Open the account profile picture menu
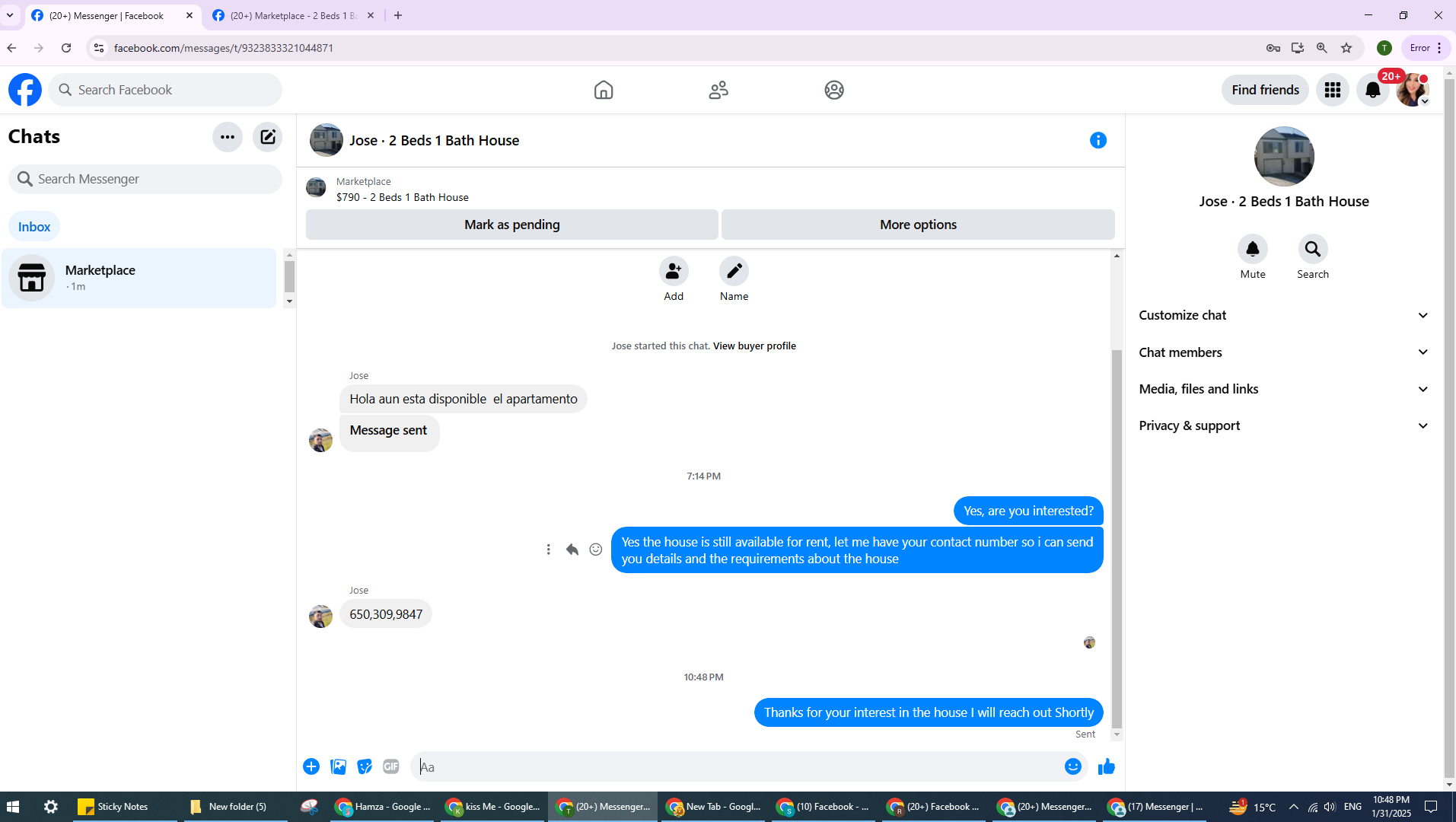Screen dimensions: 1456x822 coord(1413,90)
